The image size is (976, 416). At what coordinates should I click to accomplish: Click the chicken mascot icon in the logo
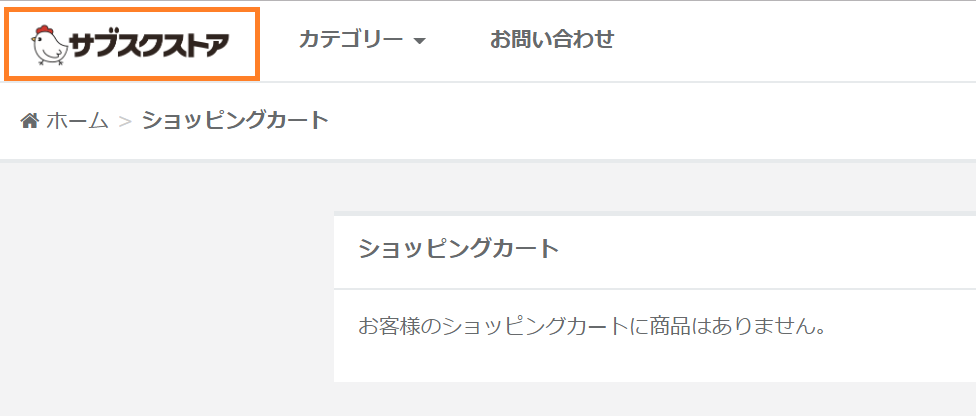click(x=48, y=45)
